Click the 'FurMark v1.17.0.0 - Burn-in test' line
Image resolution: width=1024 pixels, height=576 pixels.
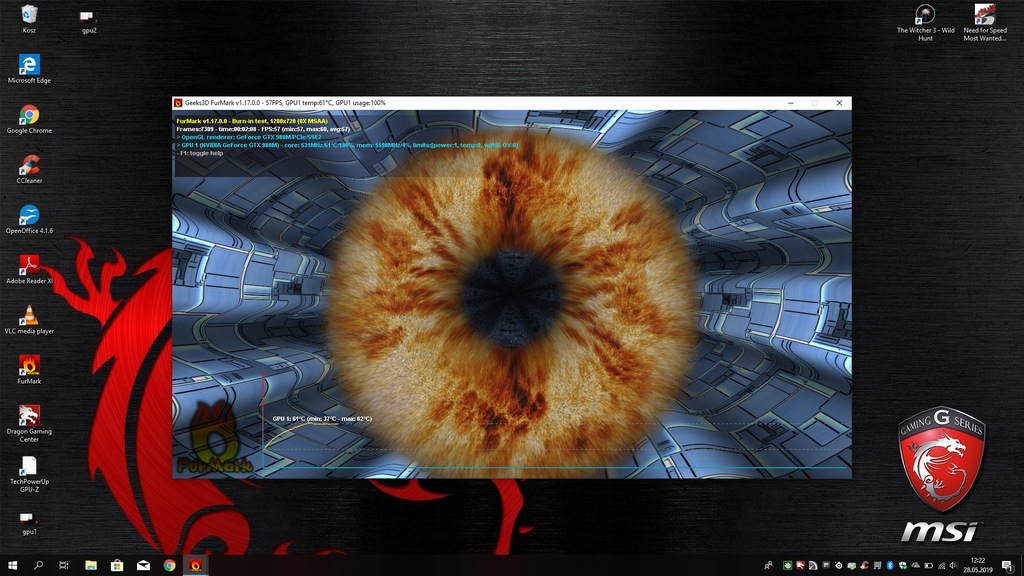[x=252, y=121]
